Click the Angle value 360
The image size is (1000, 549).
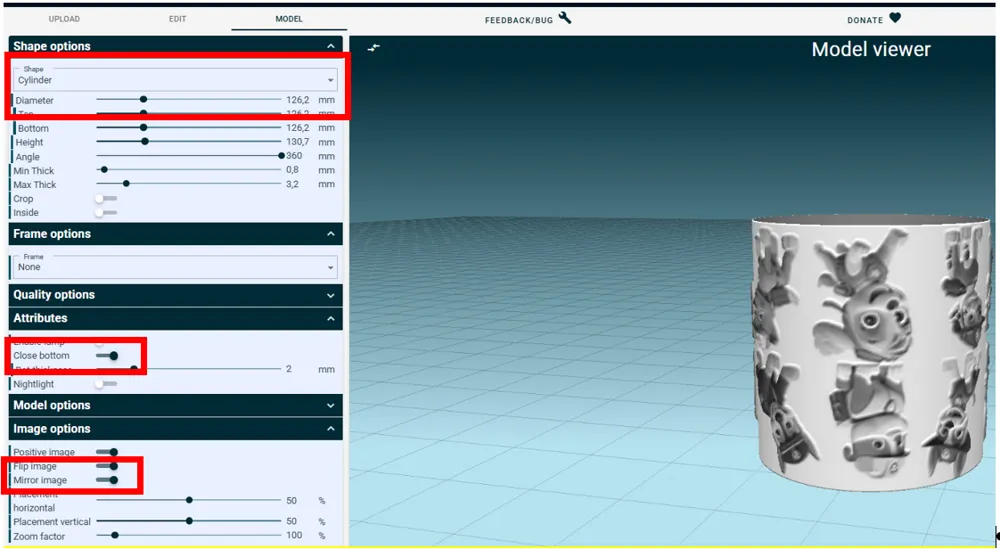click(x=294, y=156)
